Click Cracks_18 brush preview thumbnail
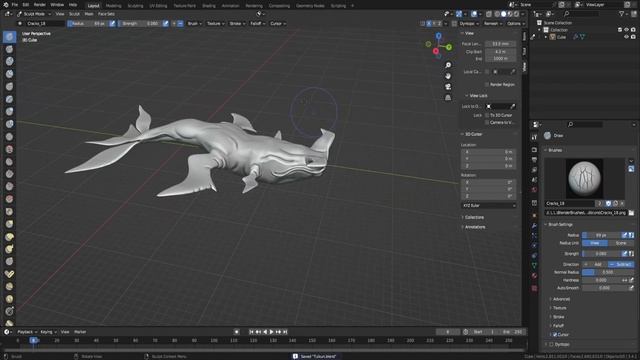This screenshot has width=640, height=360. tap(584, 178)
